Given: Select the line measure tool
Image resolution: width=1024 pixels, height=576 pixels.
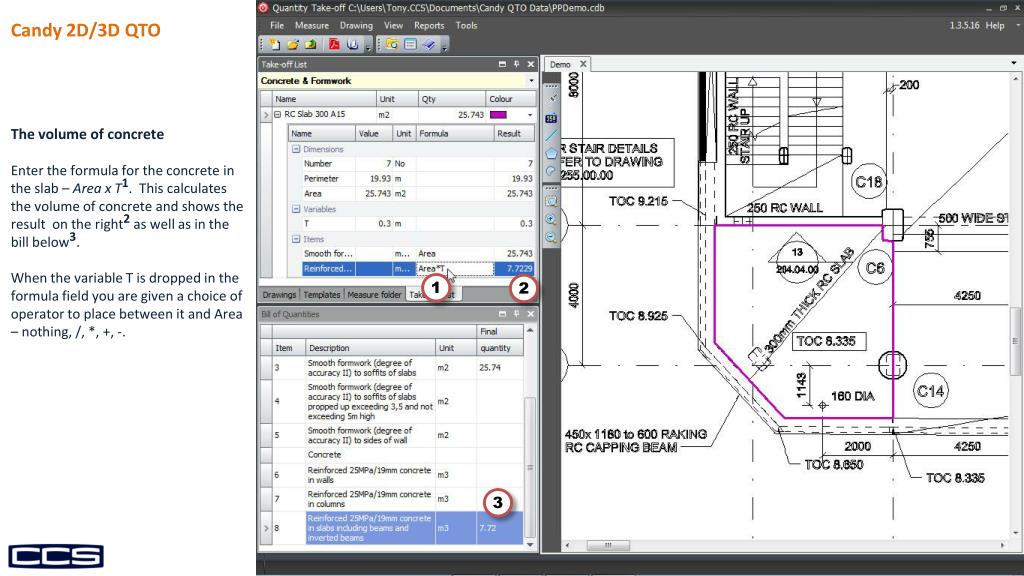Looking at the screenshot, I should tap(551, 136).
